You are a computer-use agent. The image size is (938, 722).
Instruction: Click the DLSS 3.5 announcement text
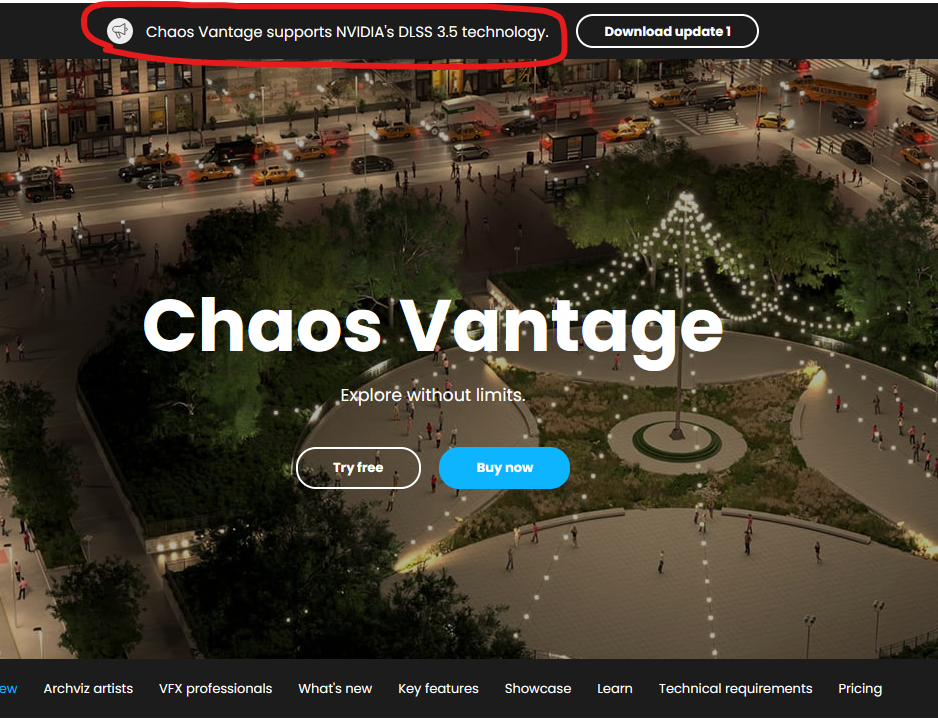coord(347,32)
